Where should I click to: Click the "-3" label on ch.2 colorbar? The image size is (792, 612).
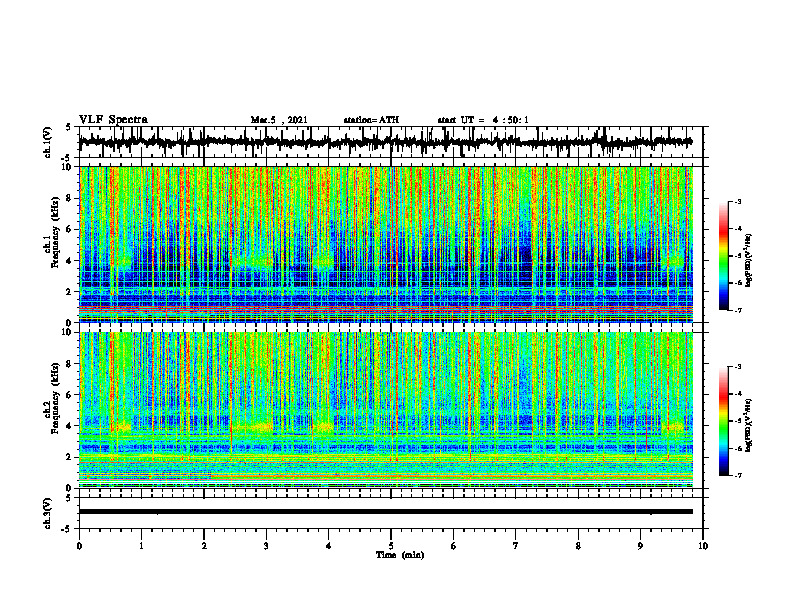pyautogui.click(x=738, y=367)
